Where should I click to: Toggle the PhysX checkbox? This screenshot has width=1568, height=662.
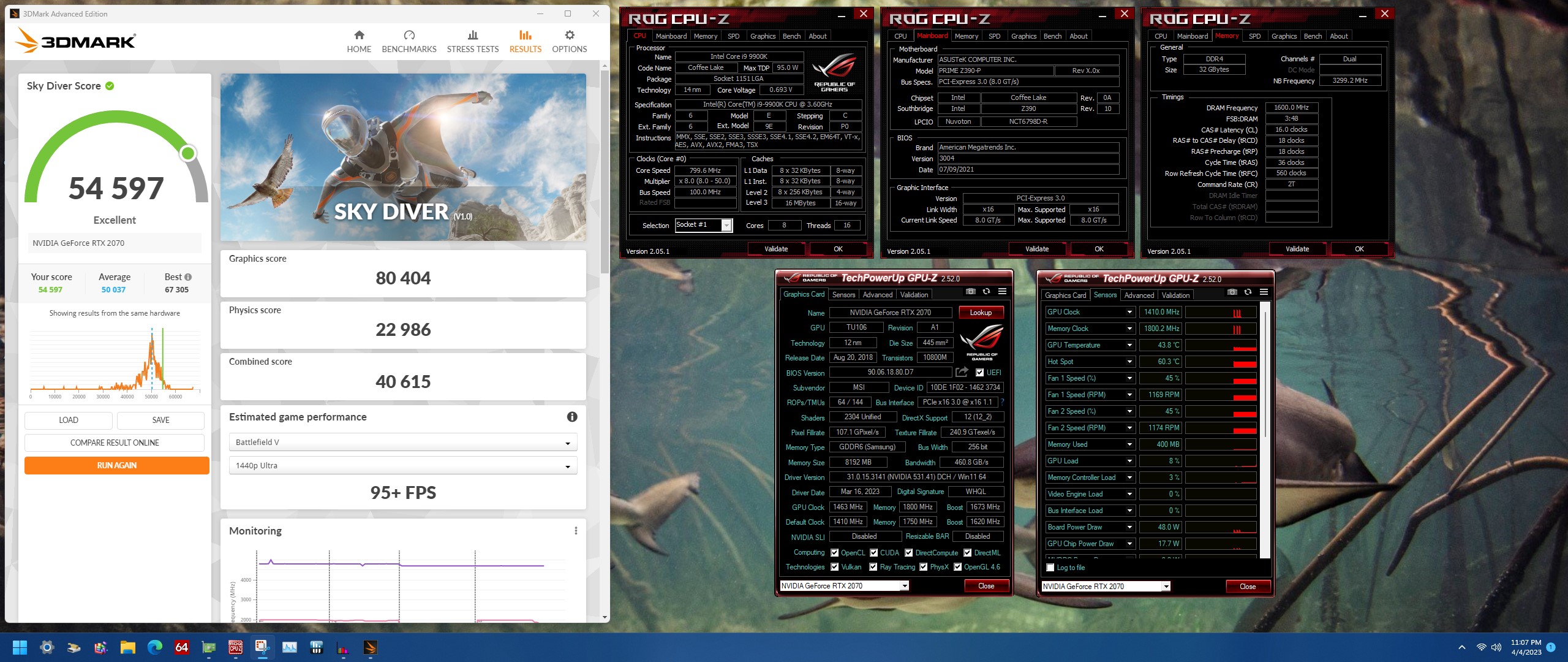[924, 567]
